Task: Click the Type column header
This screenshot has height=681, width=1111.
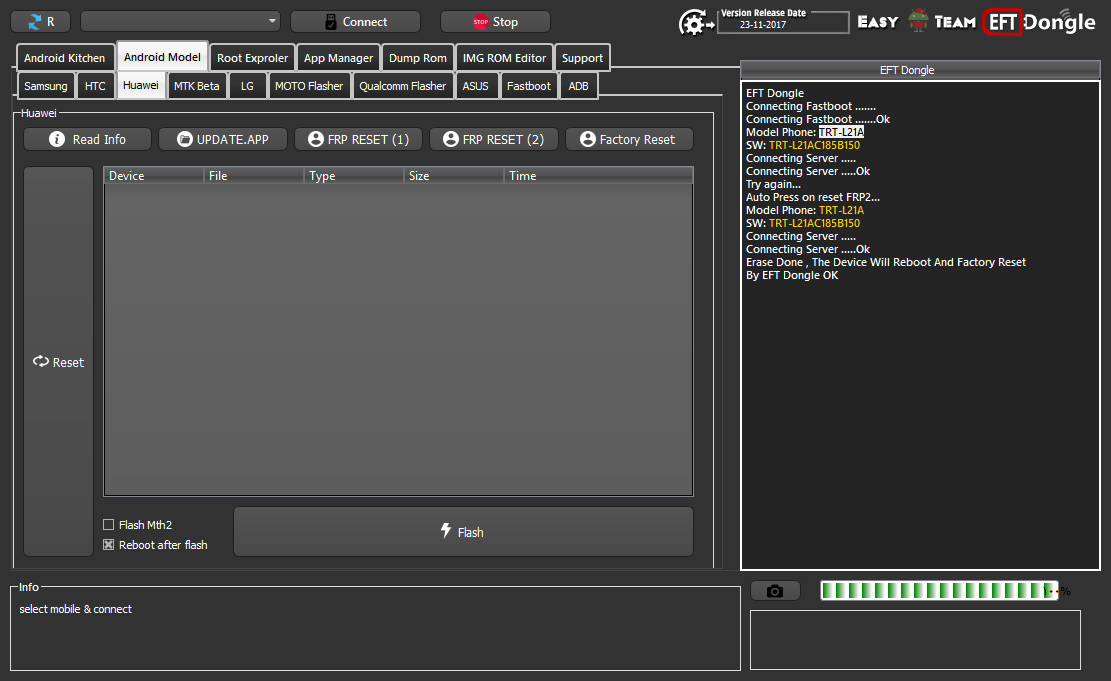Action: pyautogui.click(x=354, y=176)
